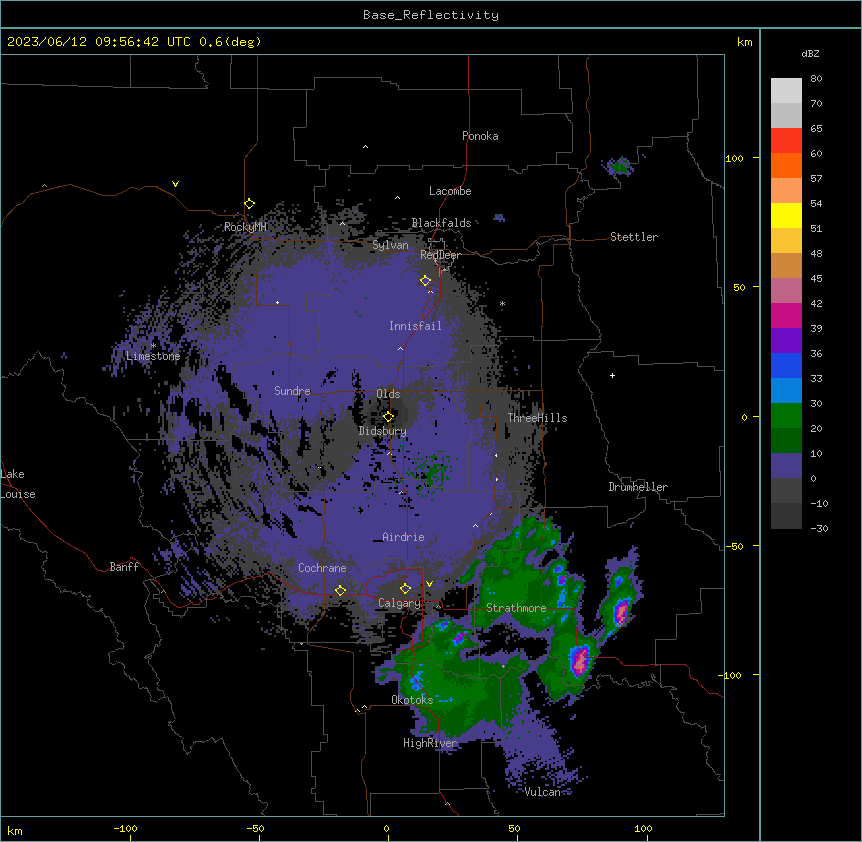Click the dBZ legend heading
Image resolution: width=862 pixels, height=842 pixels.
coord(810,53)
